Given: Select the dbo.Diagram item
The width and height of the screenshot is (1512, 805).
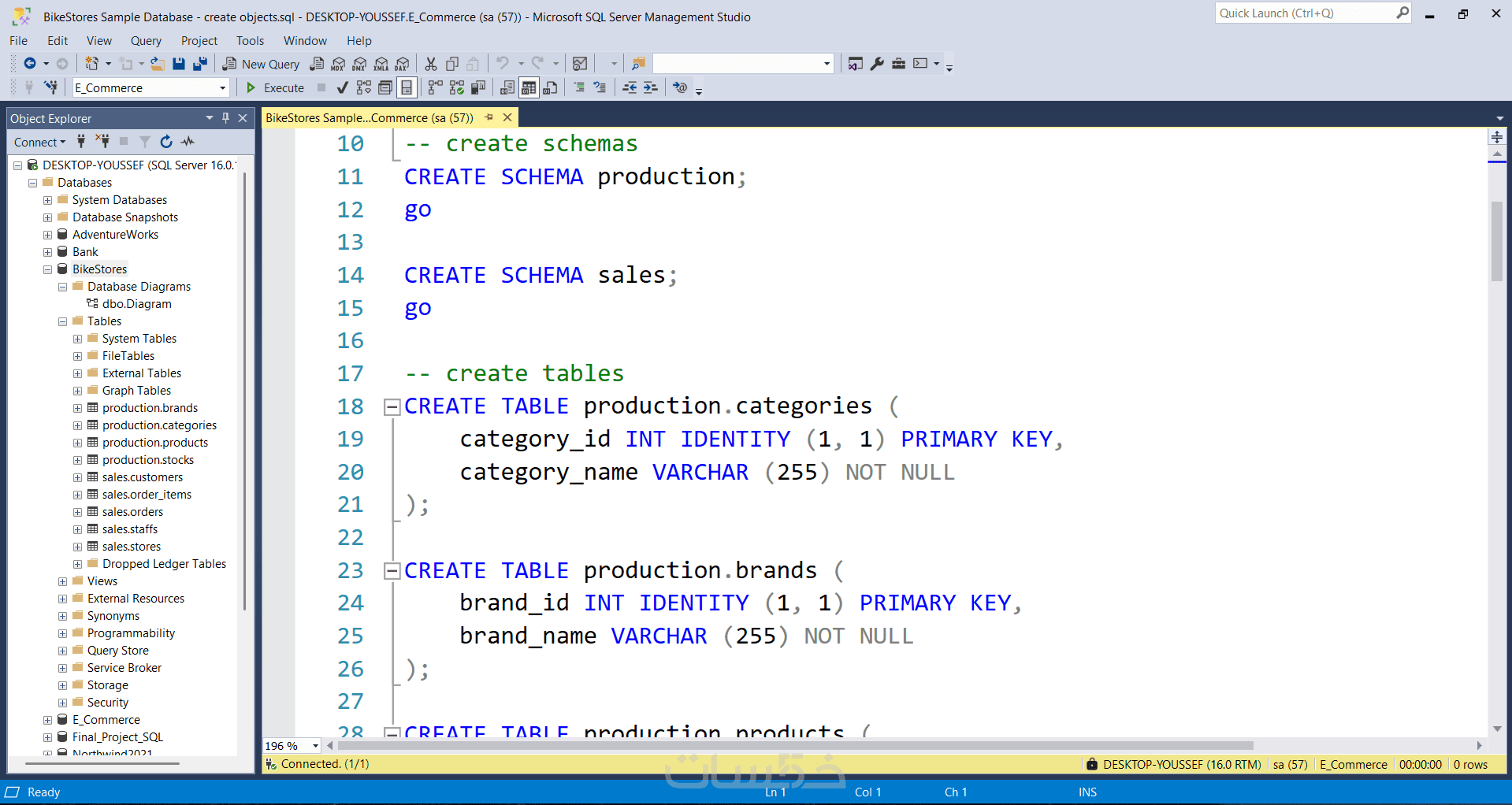Looking at the screenshot, I should pos(136,304).
